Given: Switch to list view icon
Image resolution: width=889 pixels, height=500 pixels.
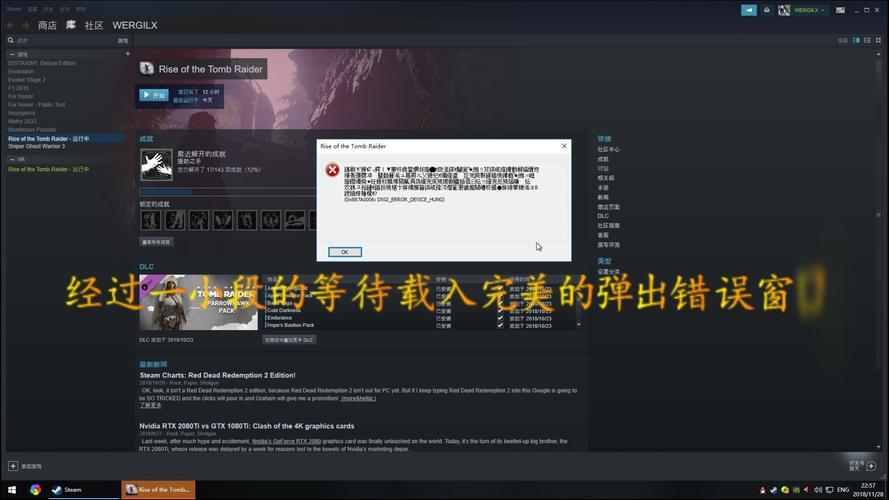Looking at the screenshot, I should click(867, 40).
